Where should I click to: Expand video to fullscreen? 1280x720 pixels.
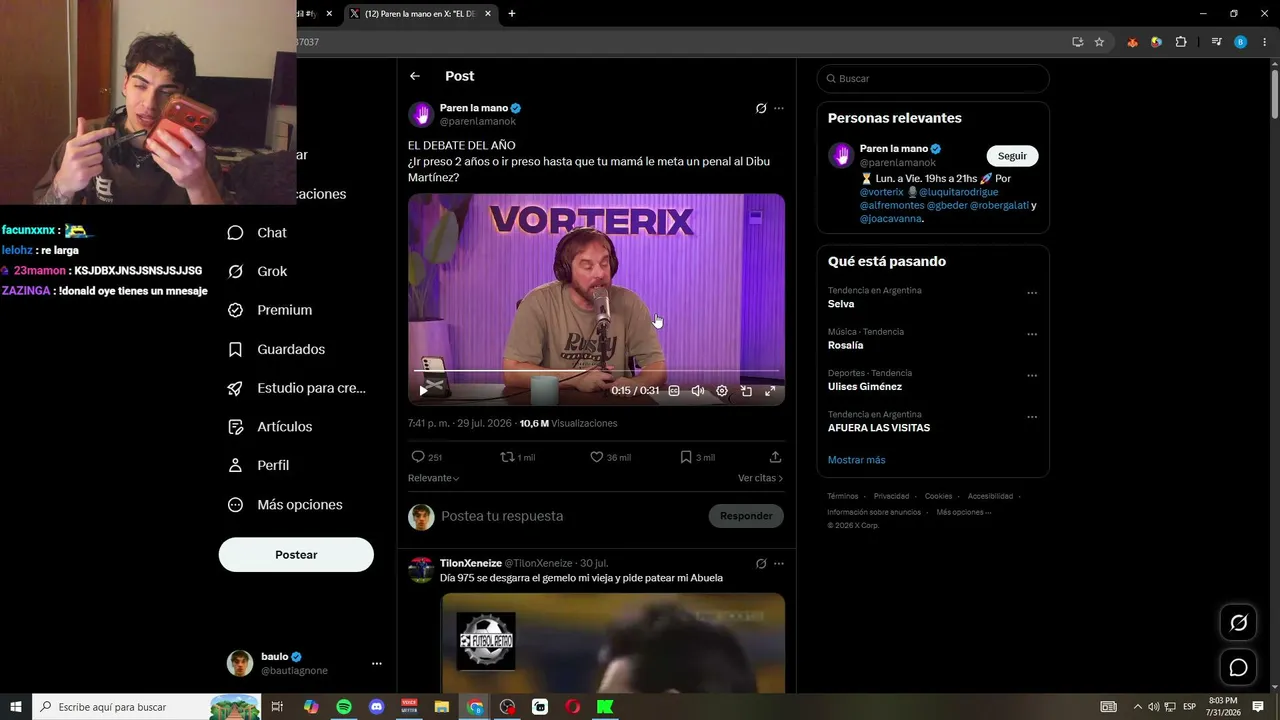(770, 391)
